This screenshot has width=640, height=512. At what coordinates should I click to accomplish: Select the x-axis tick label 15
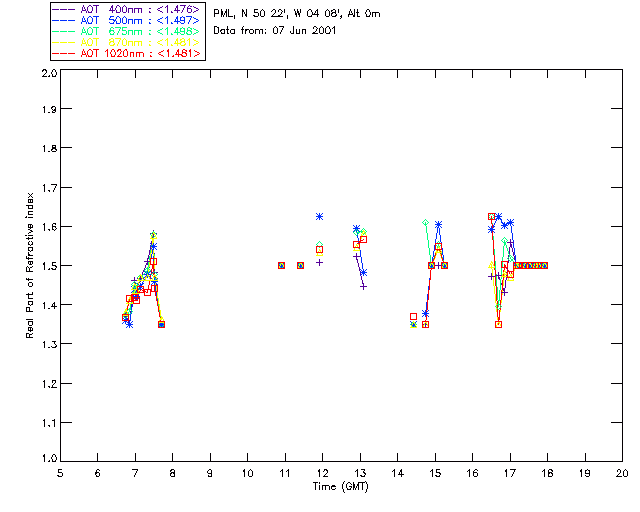[435, 473]
